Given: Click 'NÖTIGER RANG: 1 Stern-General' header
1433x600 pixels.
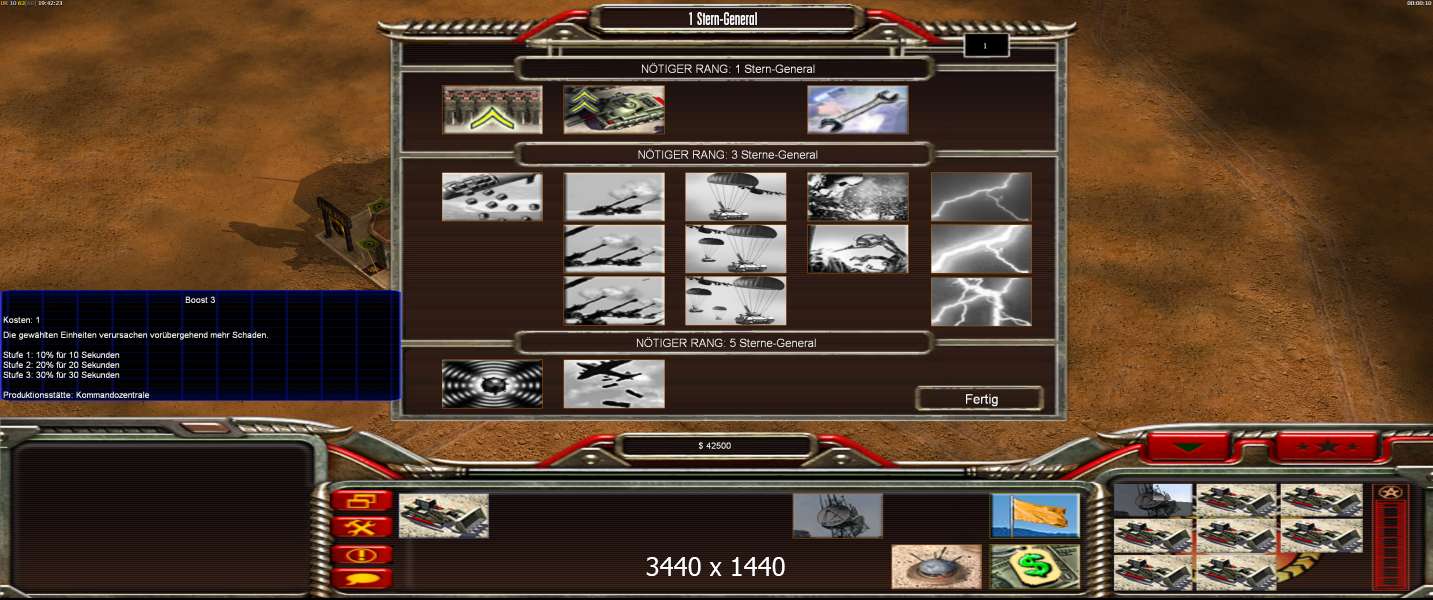Looking at the screenshot, I should [x=727, y=69].
